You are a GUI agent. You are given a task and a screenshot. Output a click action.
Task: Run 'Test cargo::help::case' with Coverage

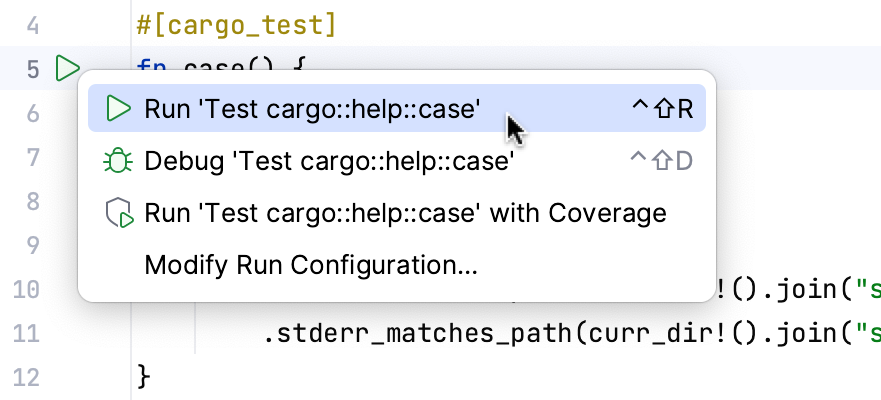(405, 213)
